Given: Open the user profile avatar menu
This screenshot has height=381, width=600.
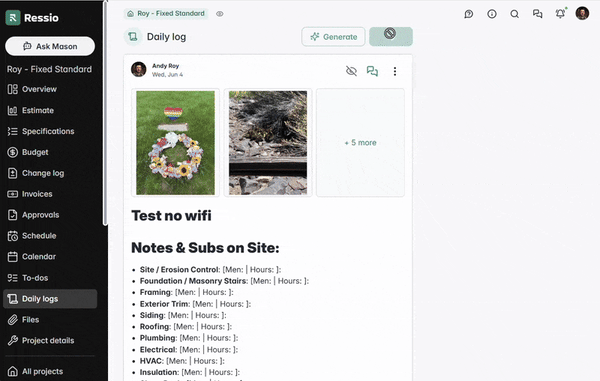Looking at the screenshot, I should tap(582, 13).
